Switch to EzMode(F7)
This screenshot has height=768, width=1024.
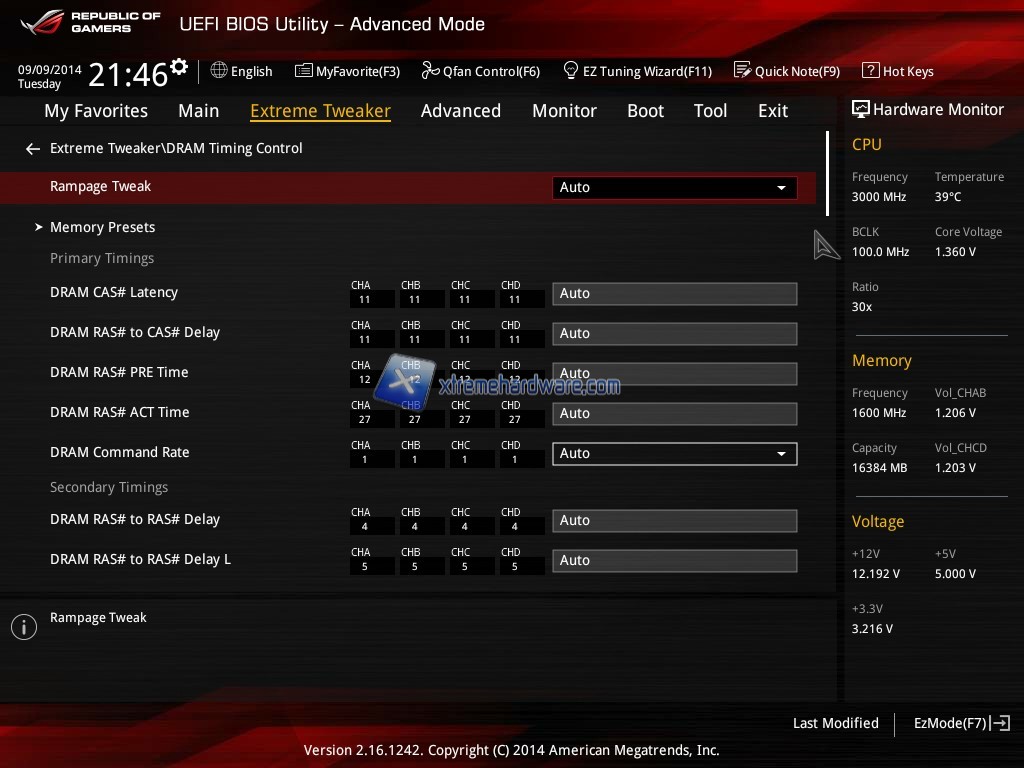click(x=960, y=723)
